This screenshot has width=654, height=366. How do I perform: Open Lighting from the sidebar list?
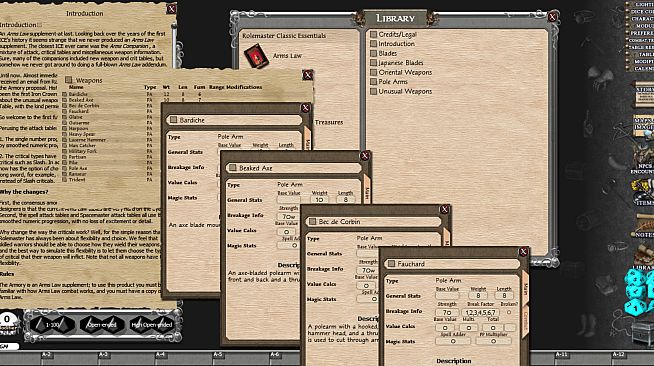(641, 4)
